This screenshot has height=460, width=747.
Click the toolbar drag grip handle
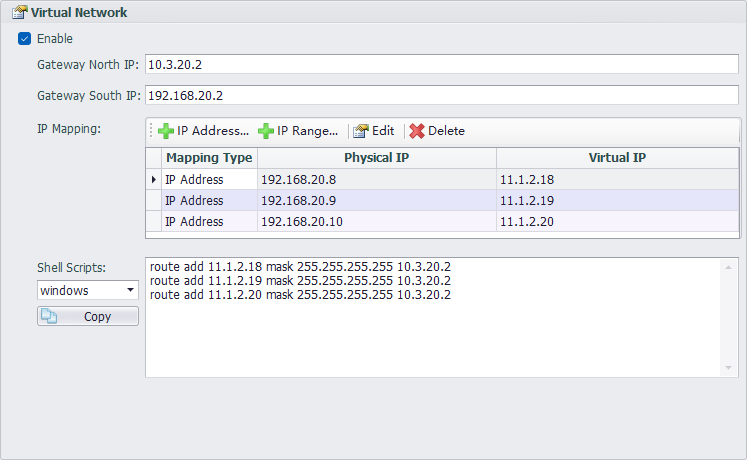pos(152,131)
